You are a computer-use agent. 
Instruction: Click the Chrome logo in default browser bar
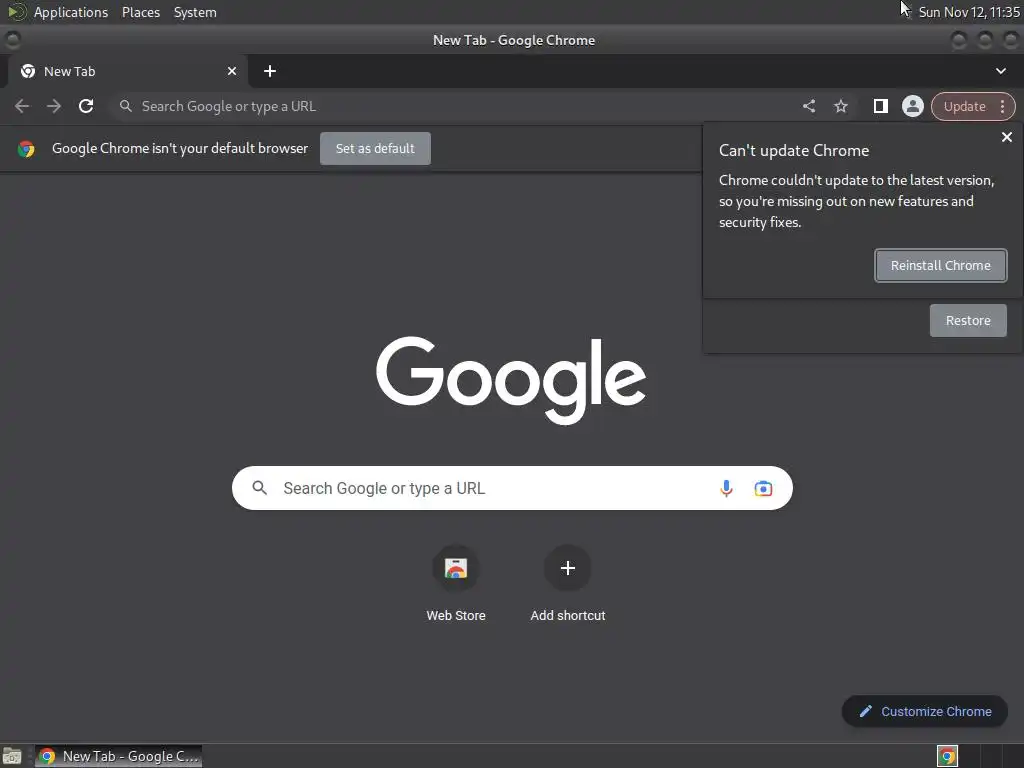tap(26, 149)
